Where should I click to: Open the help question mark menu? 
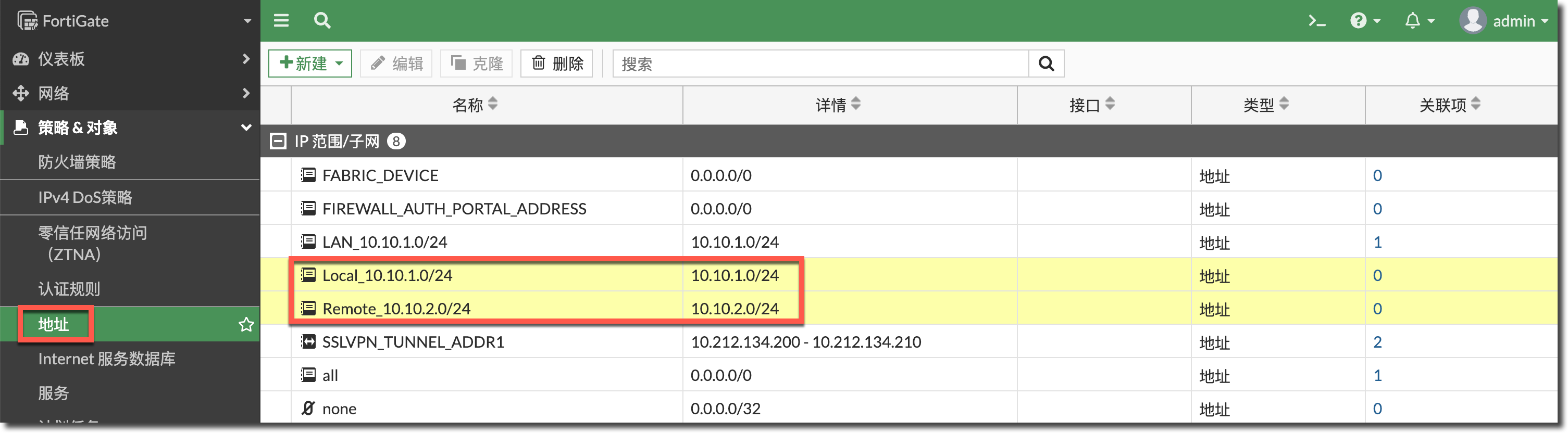pos(1364,21)
